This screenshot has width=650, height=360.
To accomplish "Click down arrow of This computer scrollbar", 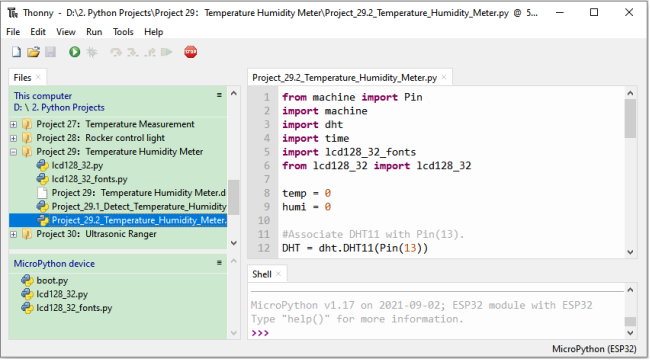I will pos(233,243).
